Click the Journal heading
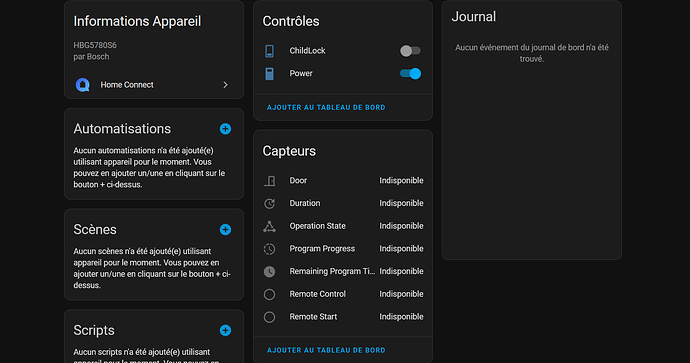This screenshot has height=363, width=690. pyautogui.click(x=473, y=17)
